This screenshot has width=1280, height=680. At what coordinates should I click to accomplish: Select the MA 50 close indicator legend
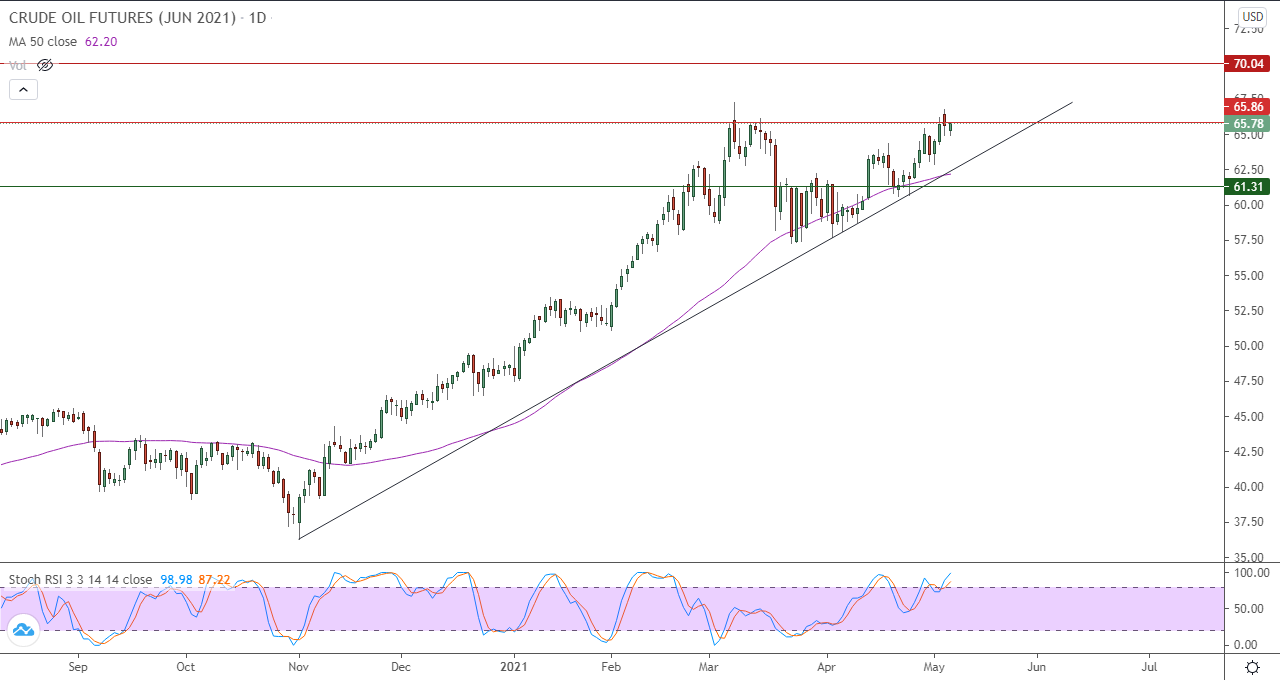[44, 42]
